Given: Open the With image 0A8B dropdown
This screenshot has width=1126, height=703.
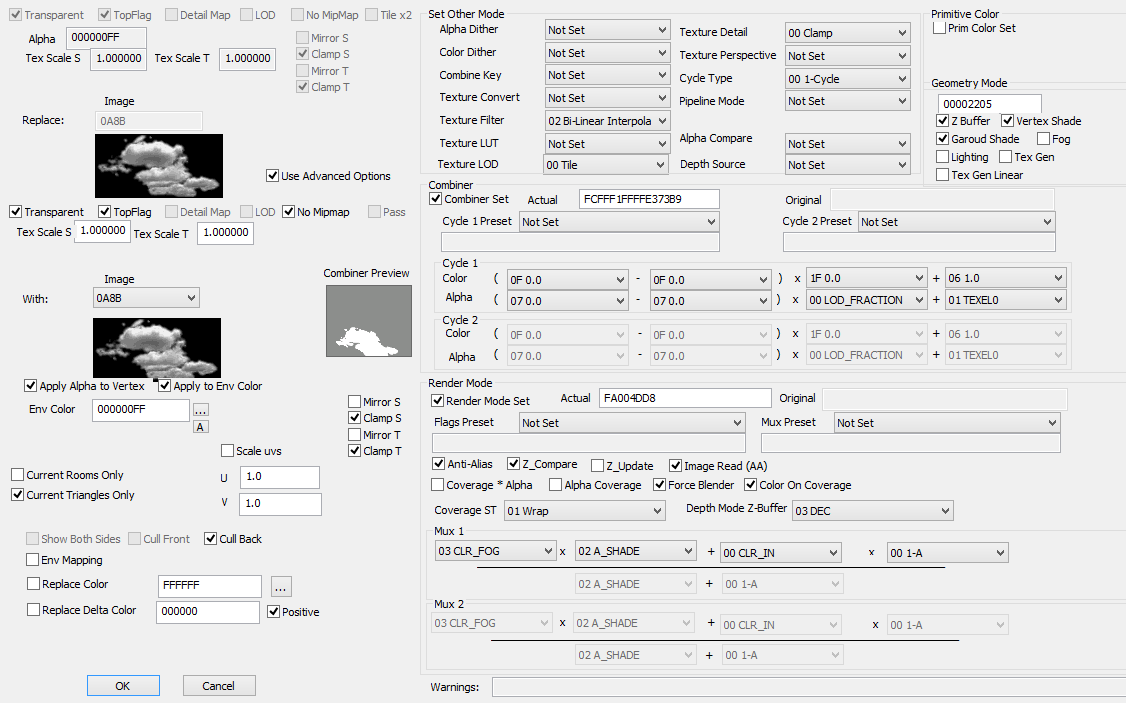Looking at the screenshot, I should coord(146,298).
